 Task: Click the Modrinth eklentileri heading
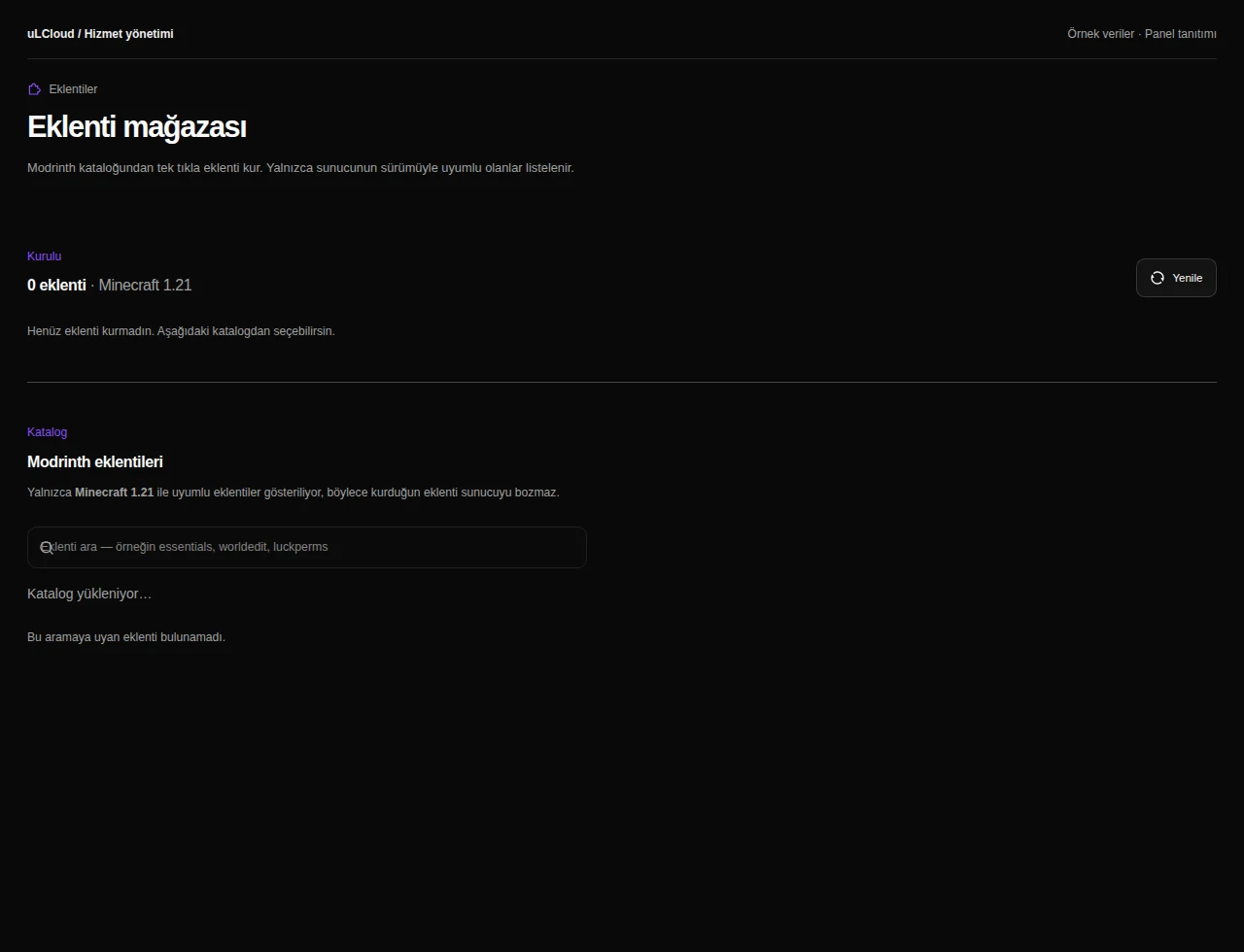pos(95,462)
